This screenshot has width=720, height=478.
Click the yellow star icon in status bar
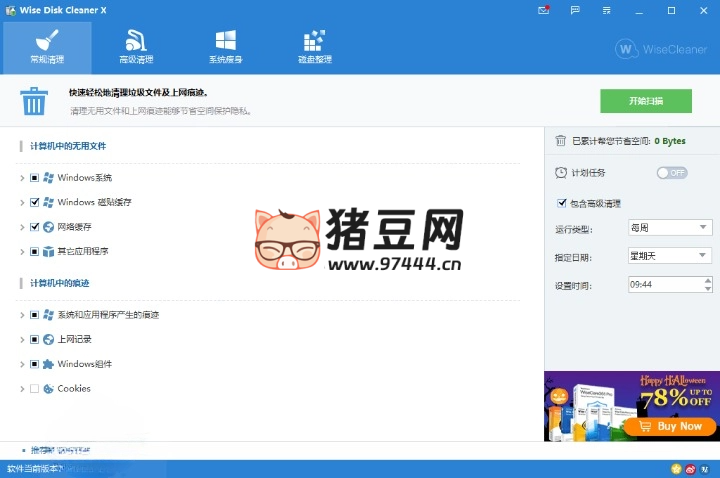coord(676,469)
